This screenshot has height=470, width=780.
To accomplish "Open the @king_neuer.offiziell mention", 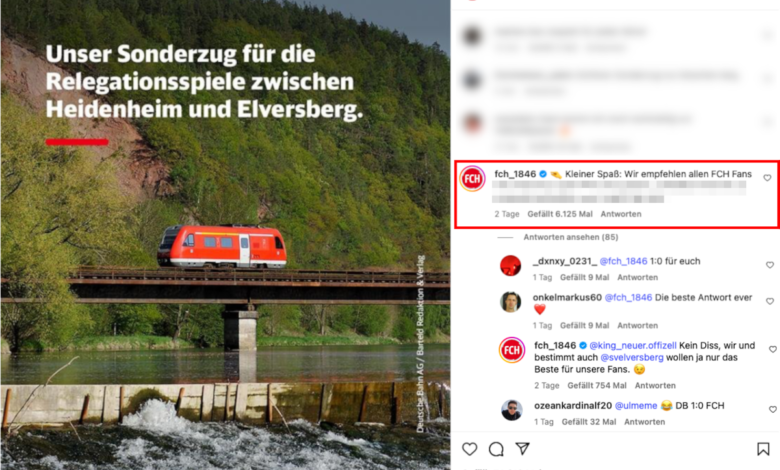I will pyautogui.click(x=633, y=345).
